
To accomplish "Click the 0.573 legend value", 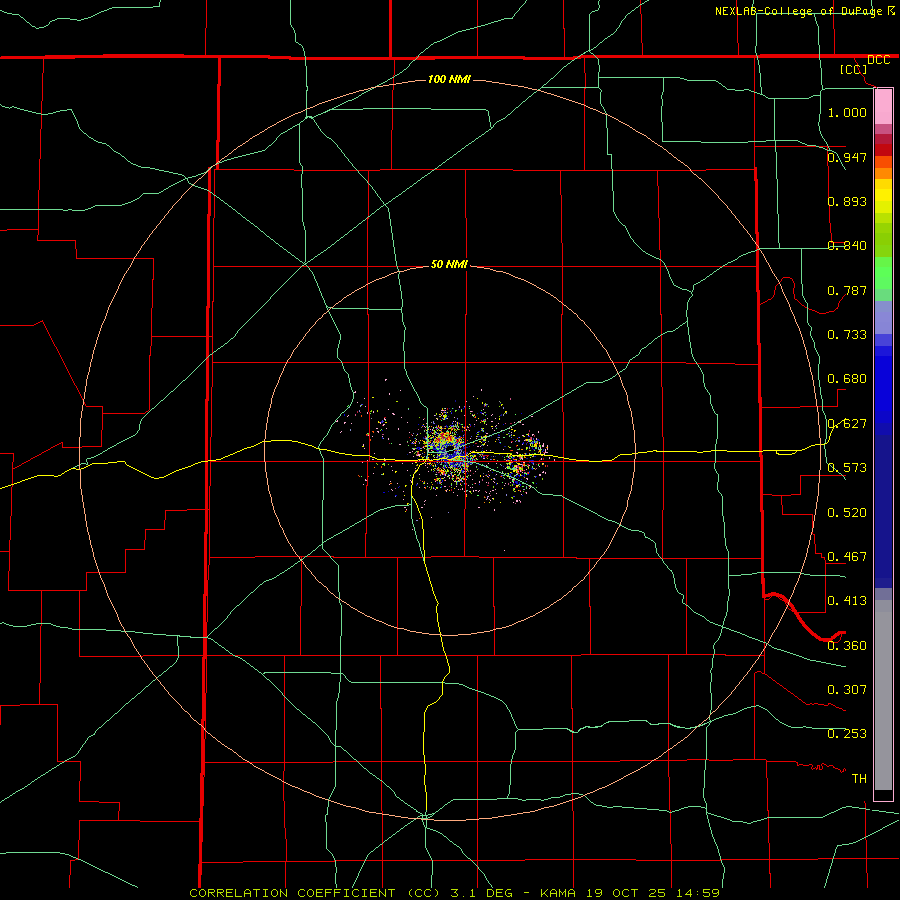I will coord(847,468).
